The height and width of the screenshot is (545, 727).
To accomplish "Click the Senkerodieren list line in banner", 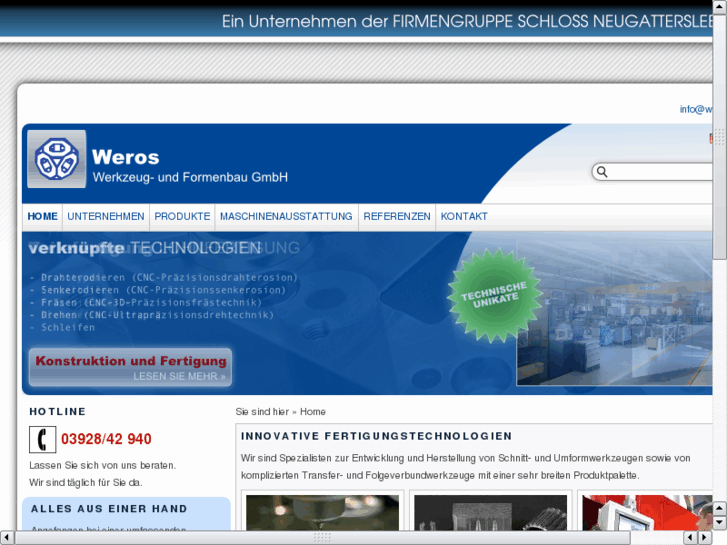I will [158, 290].
